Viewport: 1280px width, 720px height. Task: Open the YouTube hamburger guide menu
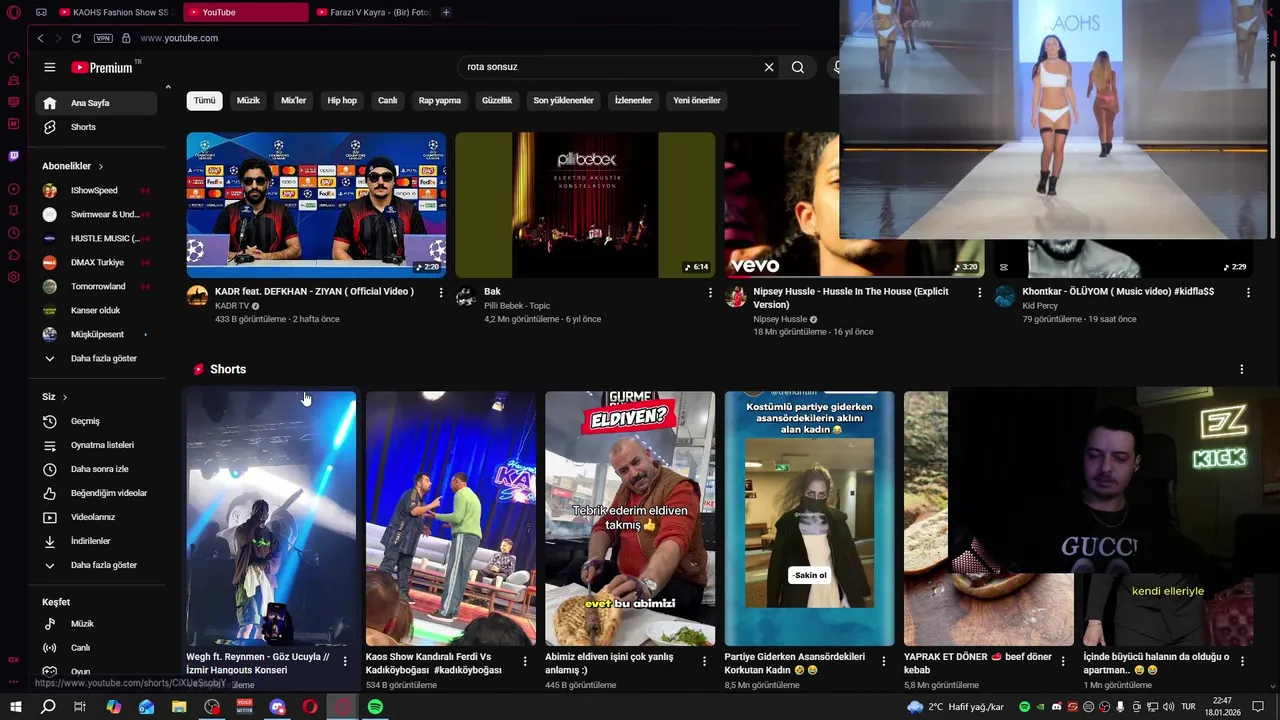[x=50, y=67]
